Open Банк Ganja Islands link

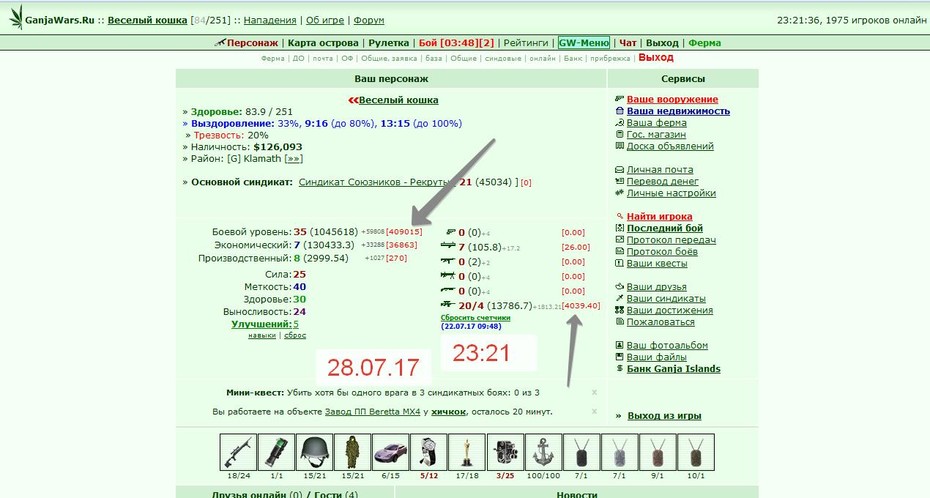click(673, 369)
